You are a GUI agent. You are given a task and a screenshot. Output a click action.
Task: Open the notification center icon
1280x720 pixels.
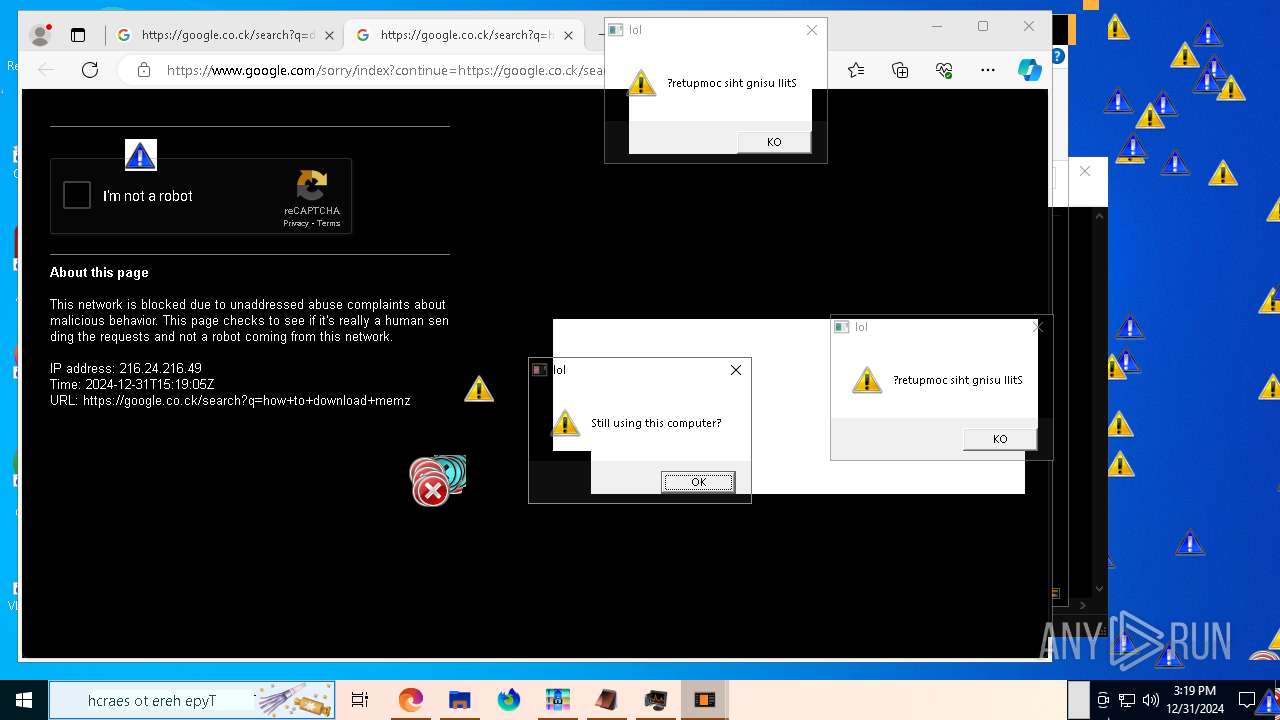1247,700
